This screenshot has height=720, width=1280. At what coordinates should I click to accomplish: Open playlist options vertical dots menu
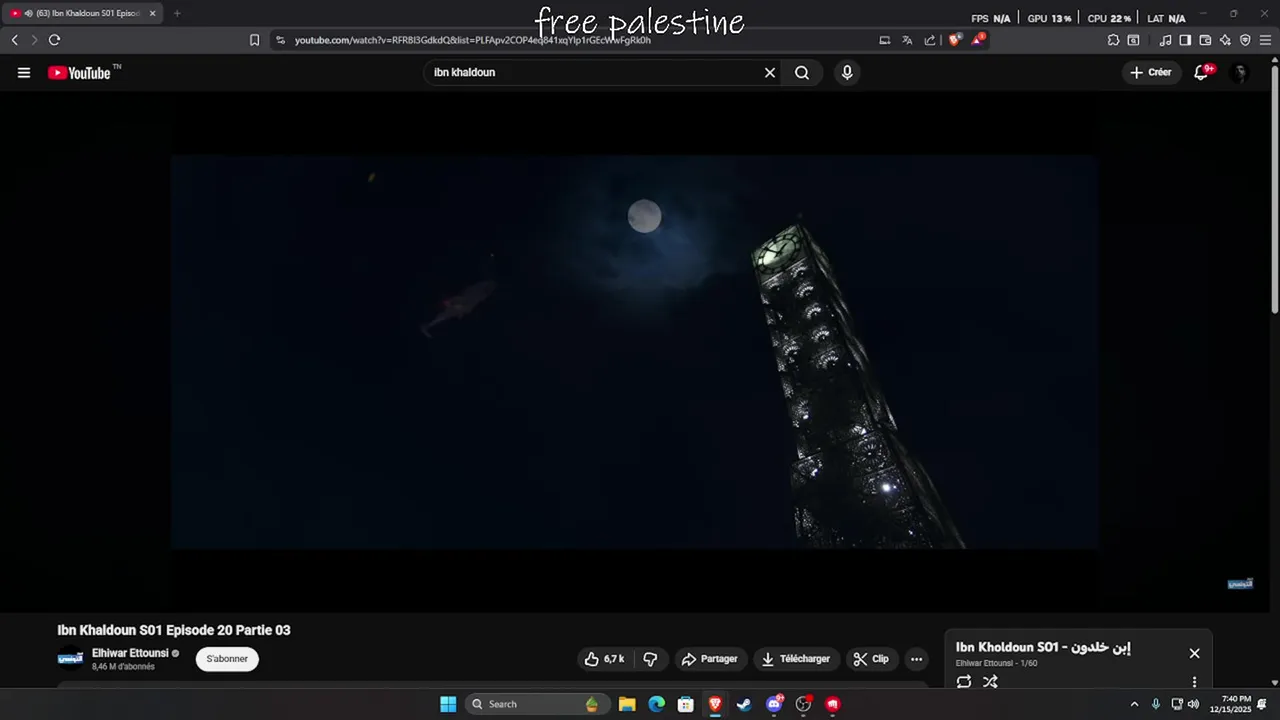(x=1194, y=682)
